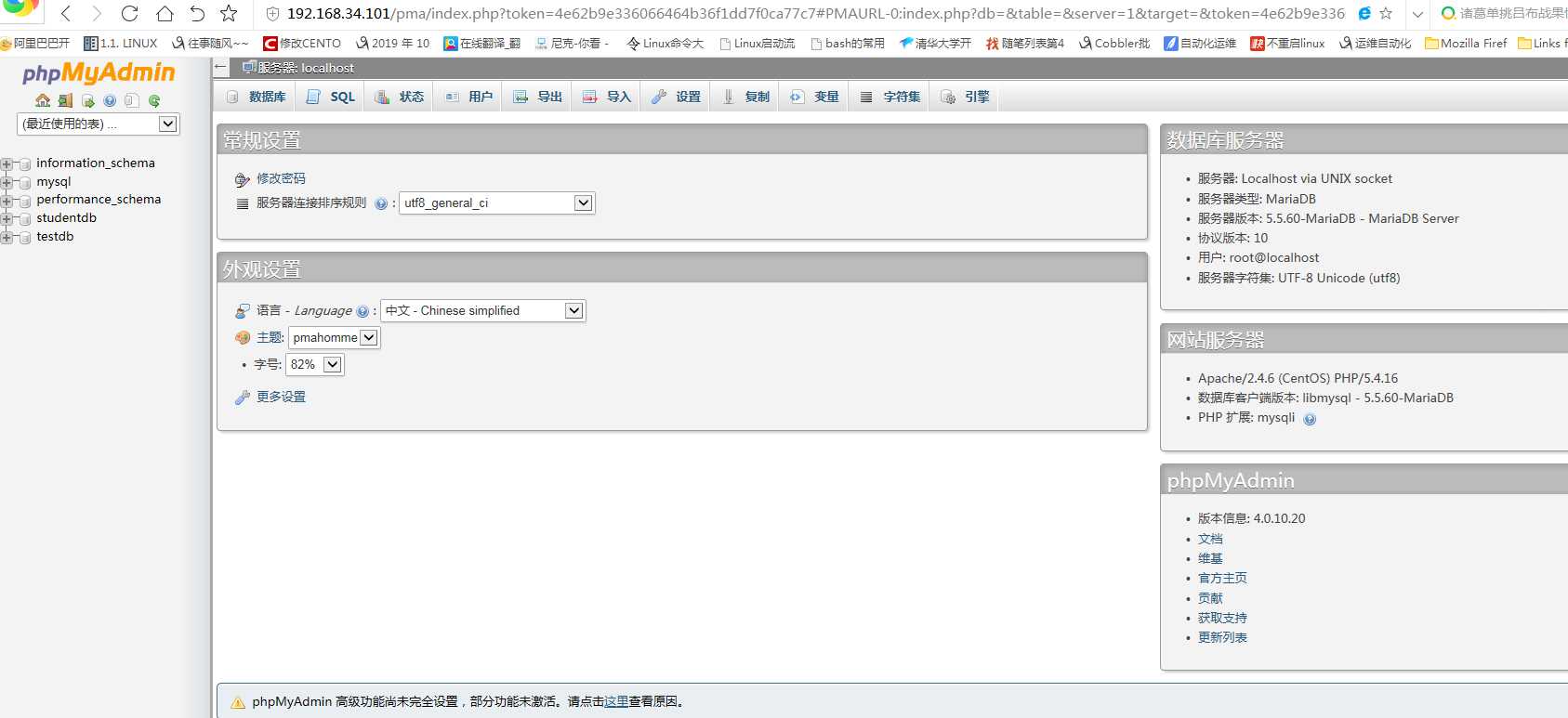Click the more settings wrench icon
The image size is (1568, 718).
pos(243,398)
